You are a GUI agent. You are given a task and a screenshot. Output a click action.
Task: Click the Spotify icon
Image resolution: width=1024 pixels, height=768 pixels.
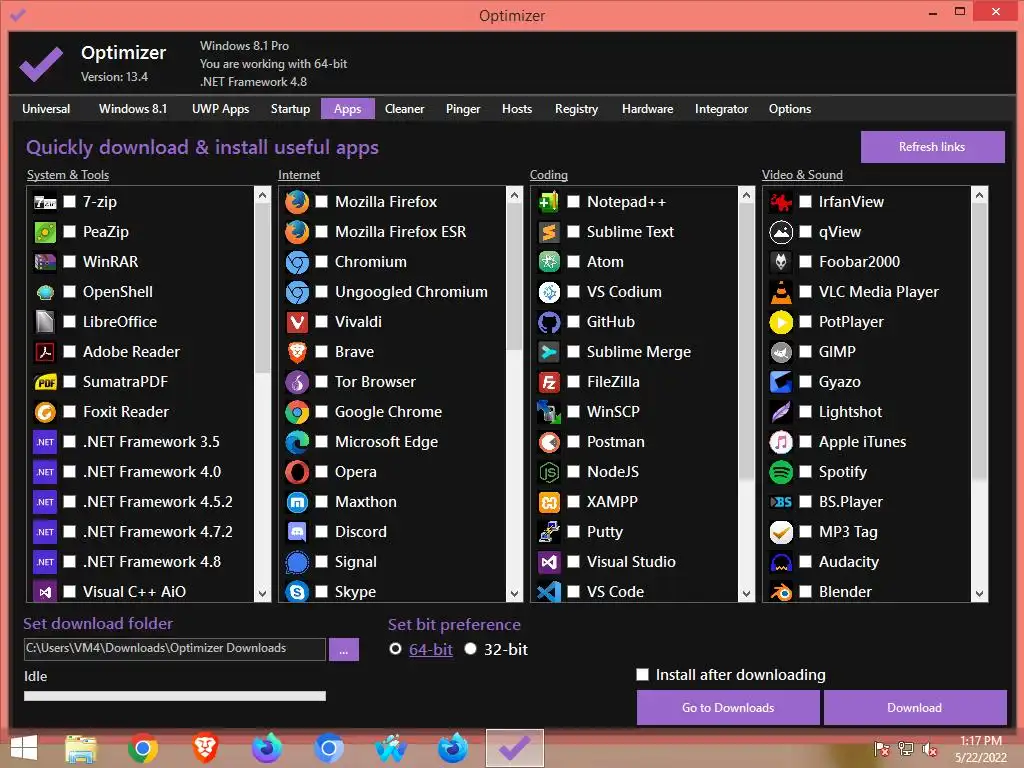781,472
